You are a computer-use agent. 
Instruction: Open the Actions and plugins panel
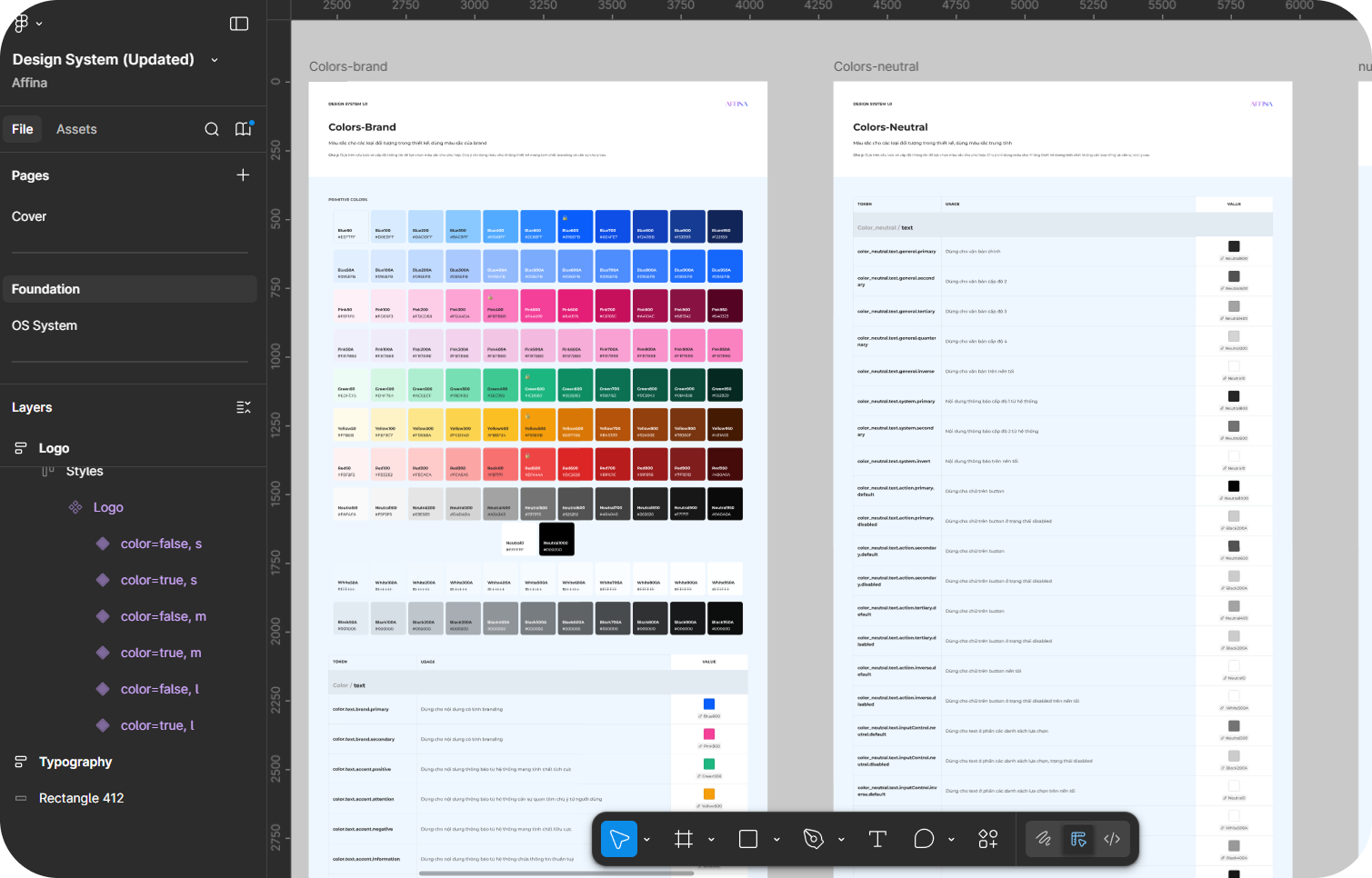pyautogui.click(x=987, y=839)
